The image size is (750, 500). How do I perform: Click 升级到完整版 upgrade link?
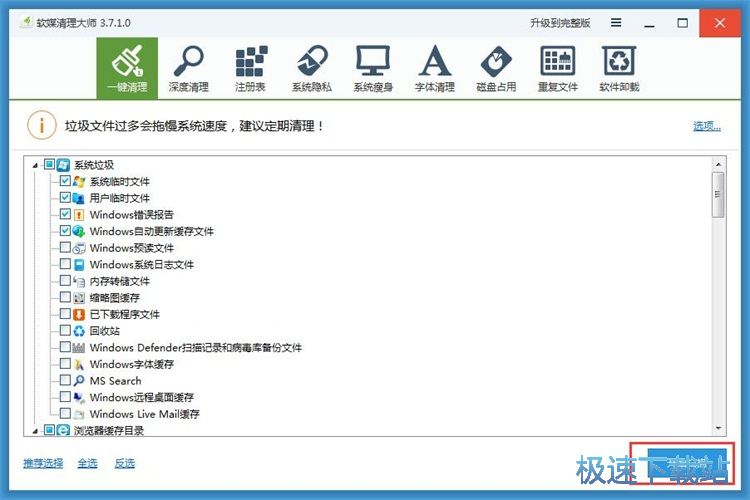point(560,23)
